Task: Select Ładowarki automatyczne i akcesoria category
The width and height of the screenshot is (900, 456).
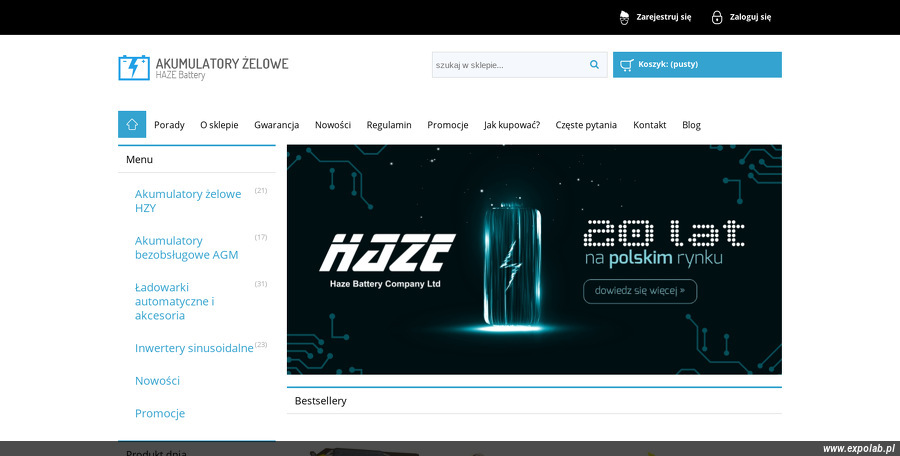Action: click(174, 301)
